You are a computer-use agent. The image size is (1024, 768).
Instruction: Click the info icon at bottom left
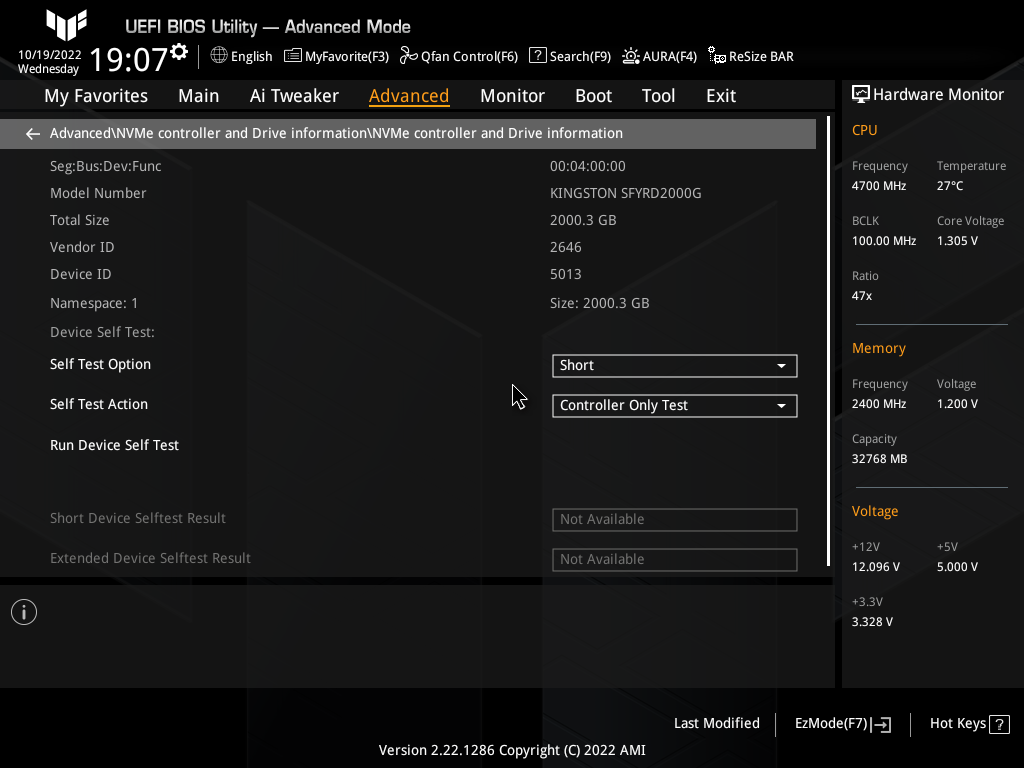[23, 611]
